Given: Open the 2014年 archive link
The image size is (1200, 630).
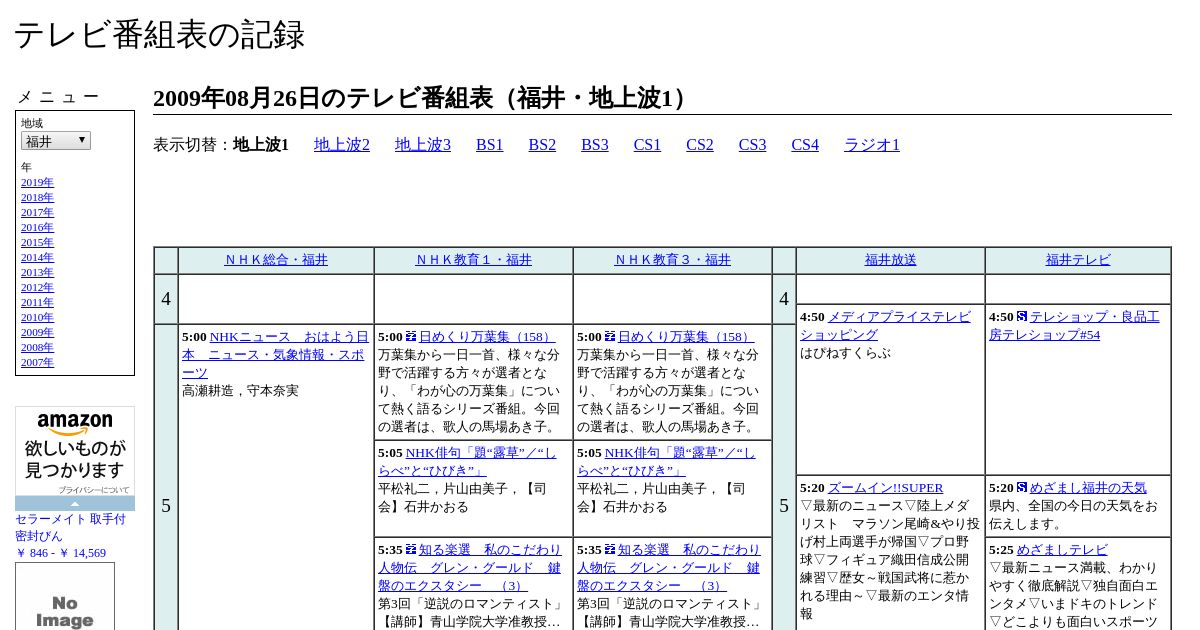Looking at the screenshot, I should [x=37, y=257].
